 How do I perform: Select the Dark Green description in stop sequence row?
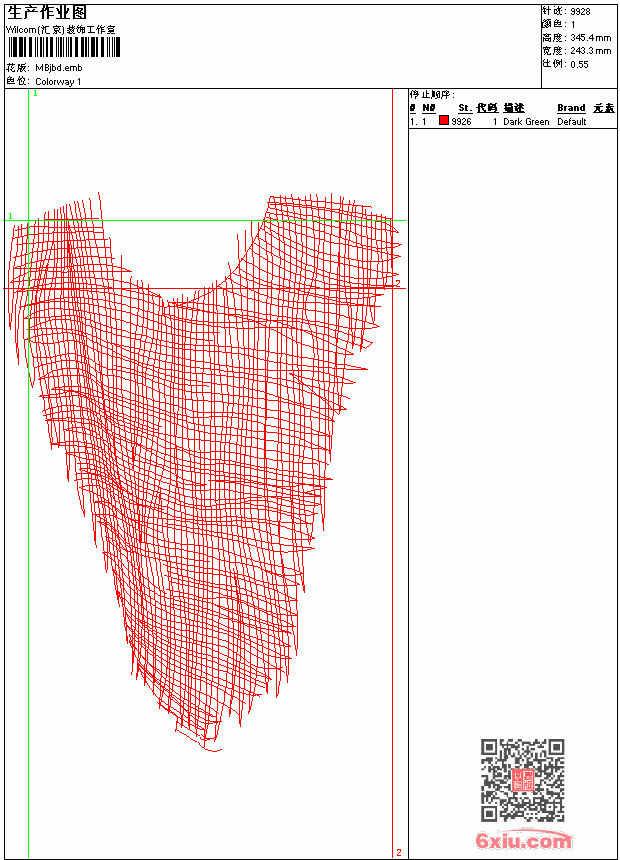point(526,122)
